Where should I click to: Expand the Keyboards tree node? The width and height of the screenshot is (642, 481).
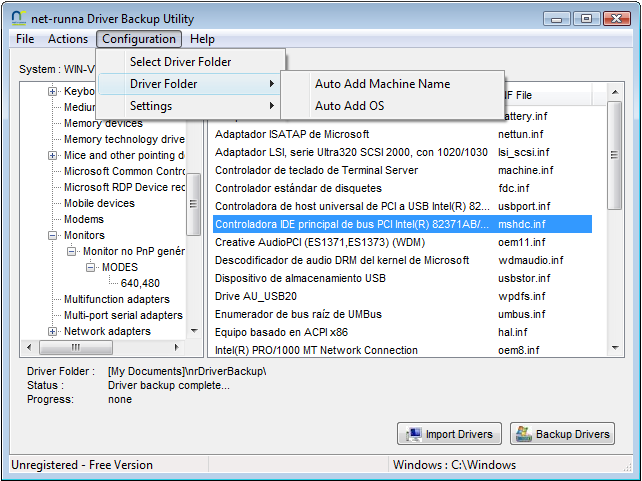tap(52, 91)
